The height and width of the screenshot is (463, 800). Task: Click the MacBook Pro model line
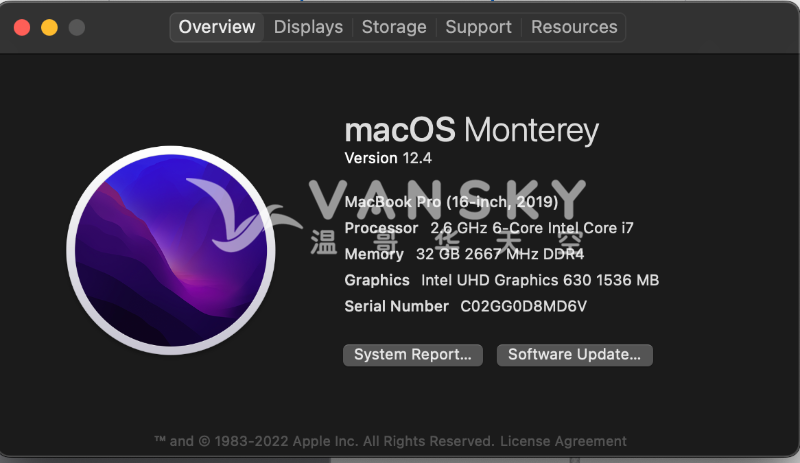coord(452,202)
